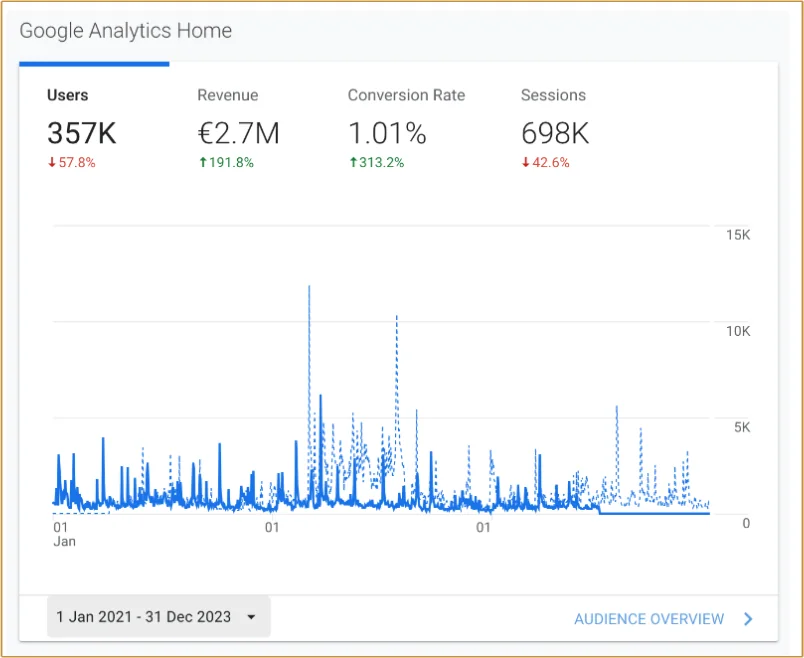
Task: Click the 357K users value
Action: [82, 133]
